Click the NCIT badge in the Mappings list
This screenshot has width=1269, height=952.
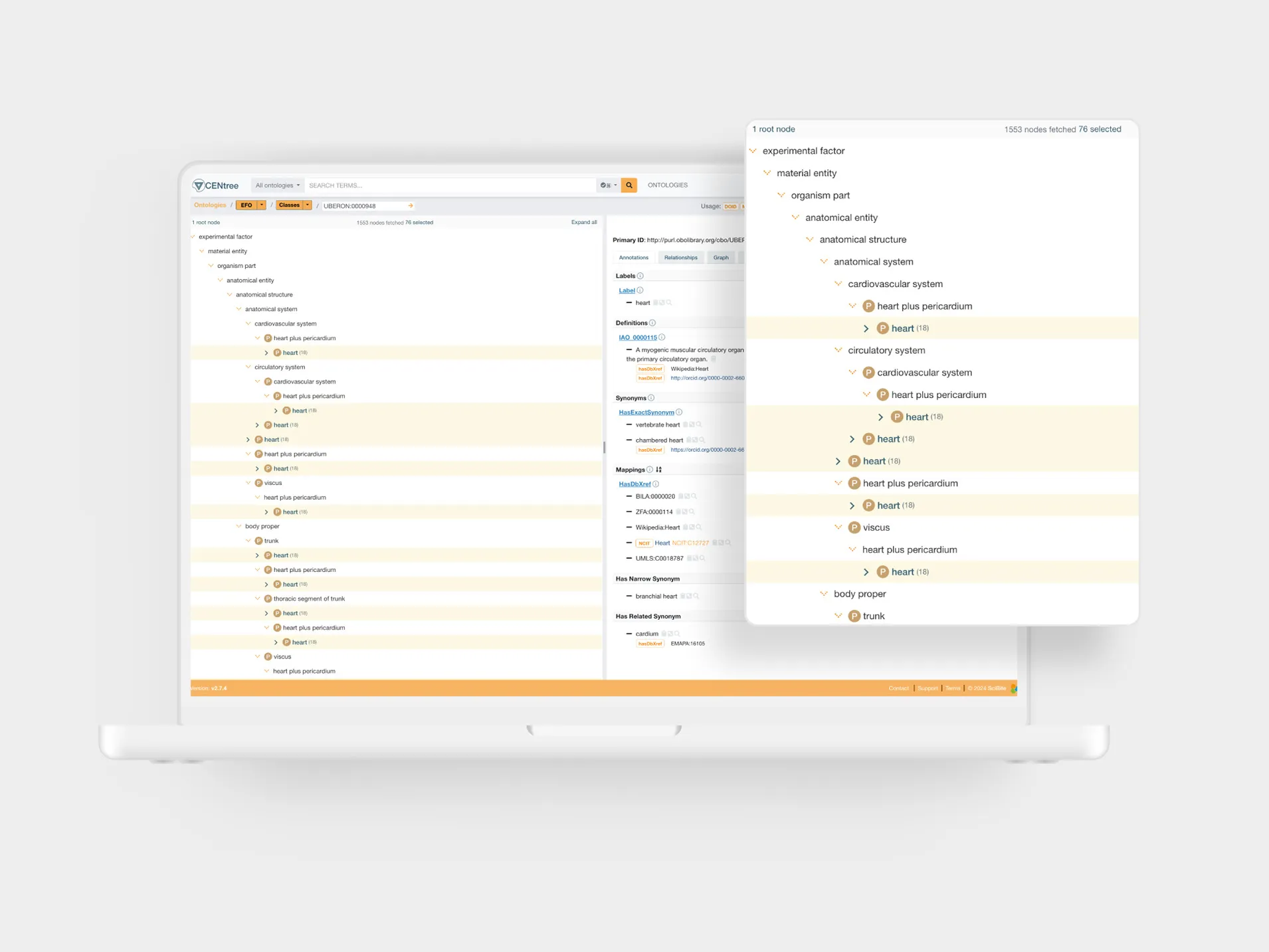tap(644, 543)
